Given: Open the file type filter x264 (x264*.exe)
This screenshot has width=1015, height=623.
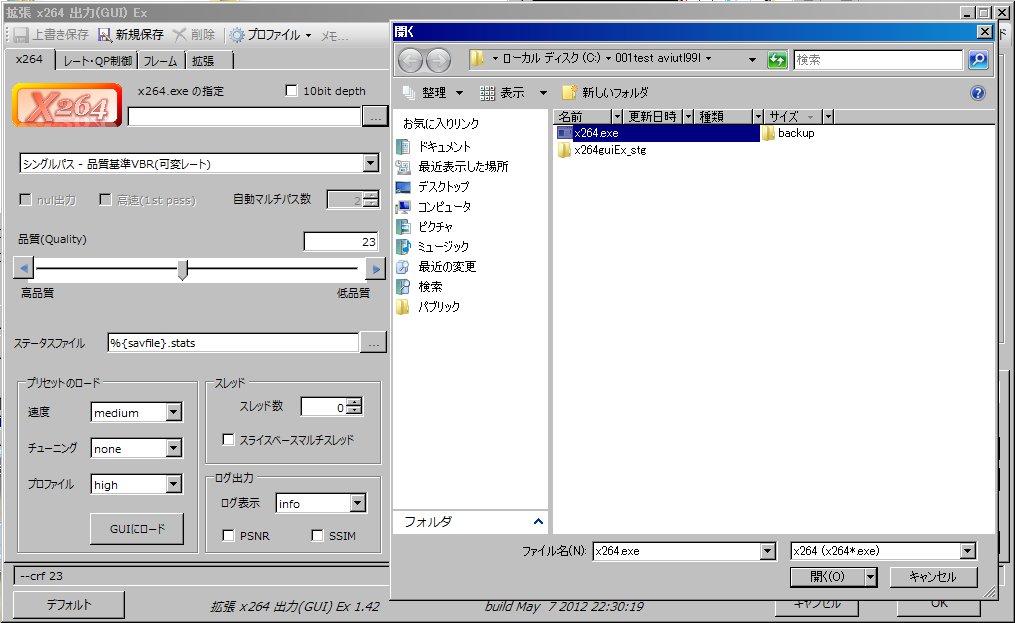Looking at the screenshot, I should [x=883, y=551].
